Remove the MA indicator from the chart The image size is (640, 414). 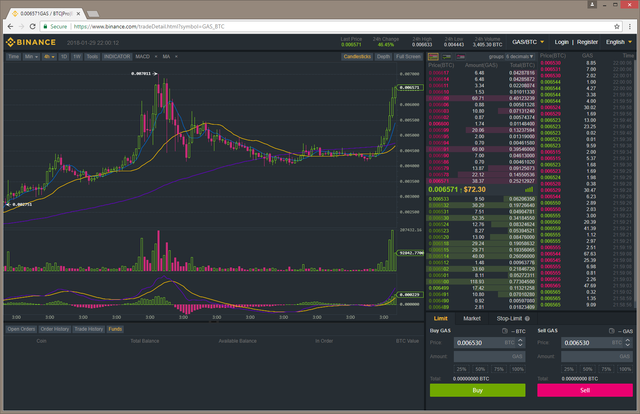176,57
